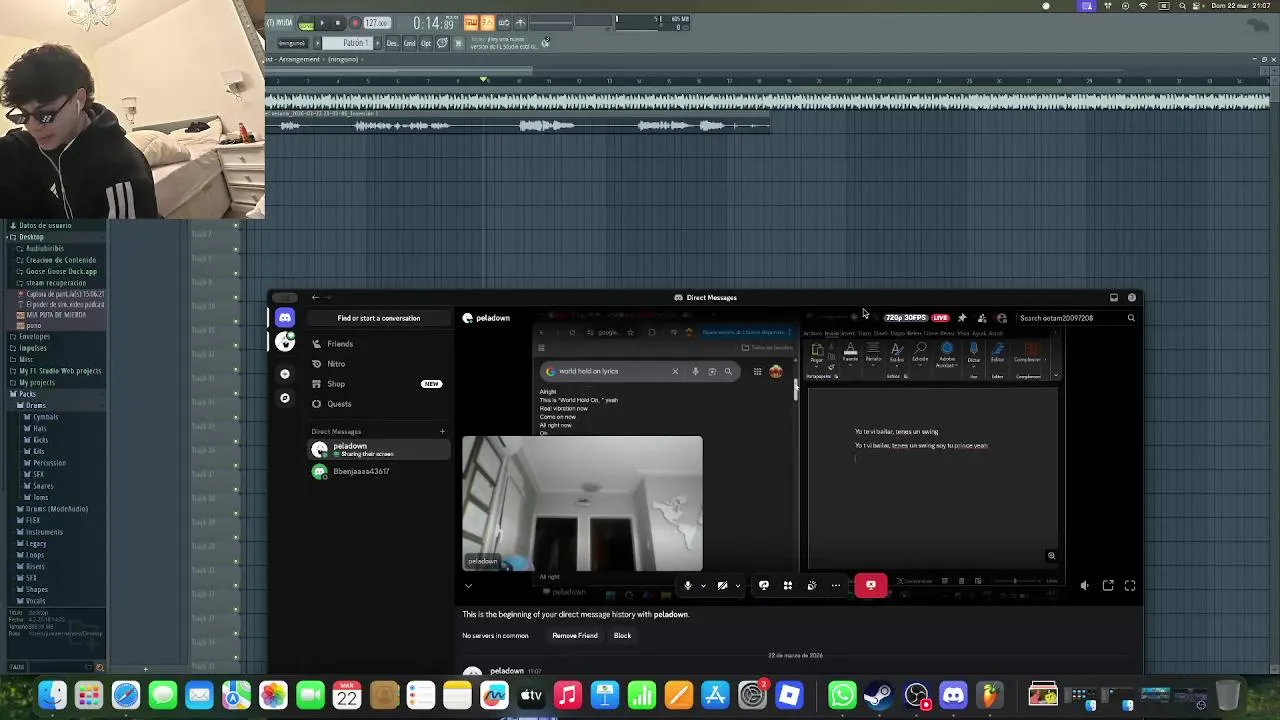Open microphone options arrow in call controls
The height and width of the screenshot is (720, 1280).
coord(703,586)
